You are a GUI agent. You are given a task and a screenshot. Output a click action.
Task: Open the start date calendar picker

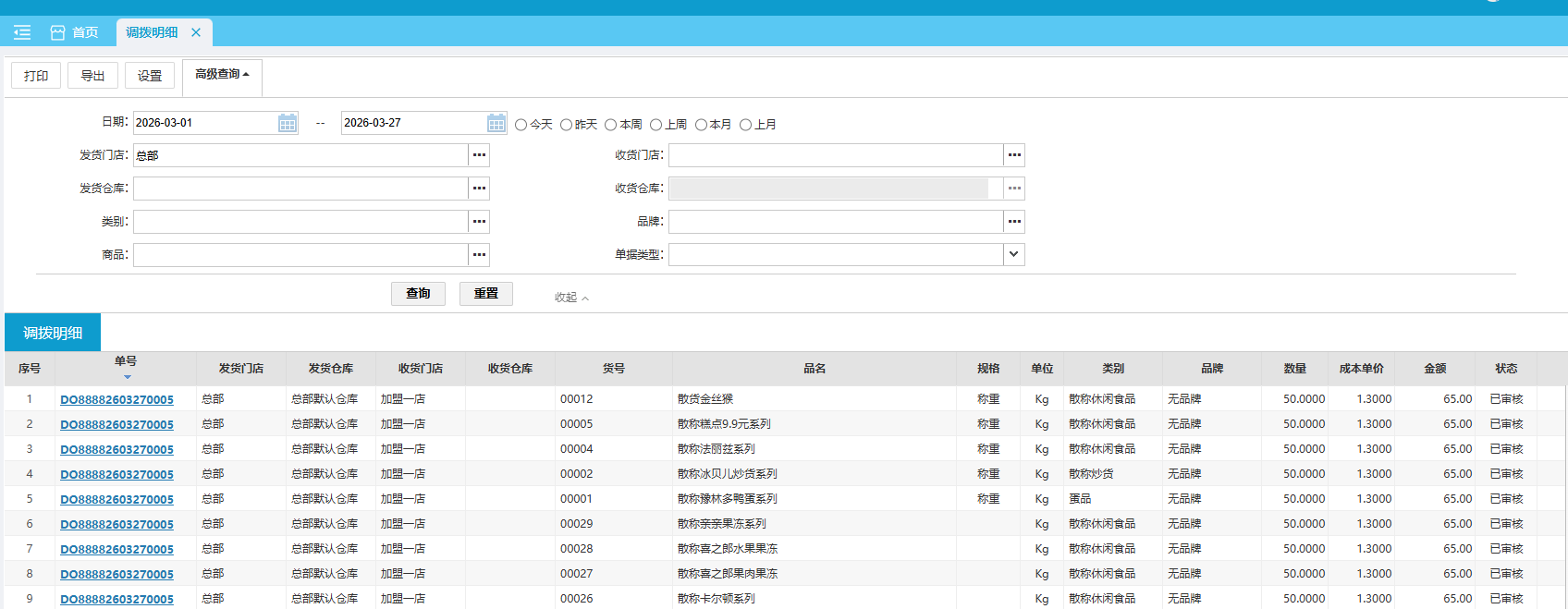[288, 123]
